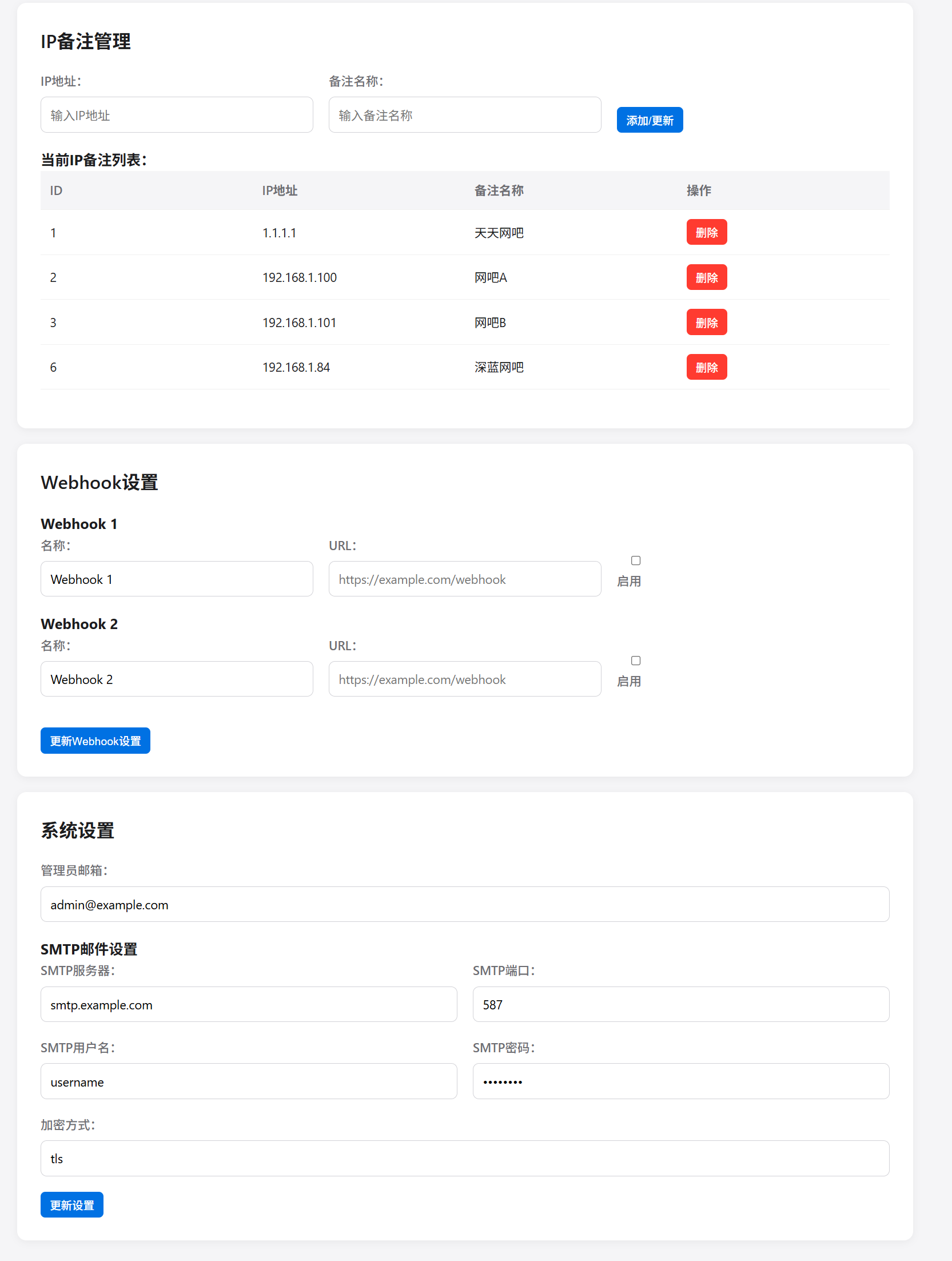Delete the 天天网吧 IP remark entry

(707, 232)
